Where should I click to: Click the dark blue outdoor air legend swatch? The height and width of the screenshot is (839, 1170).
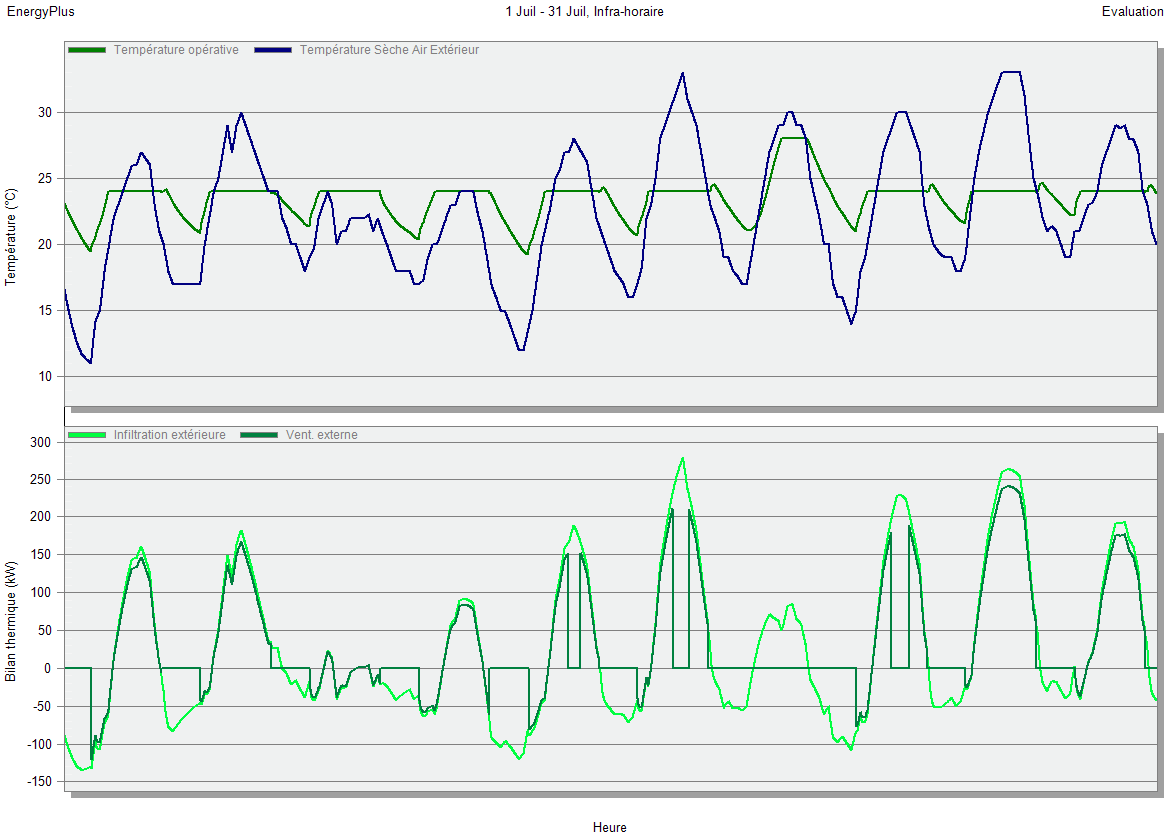[273, 50]
